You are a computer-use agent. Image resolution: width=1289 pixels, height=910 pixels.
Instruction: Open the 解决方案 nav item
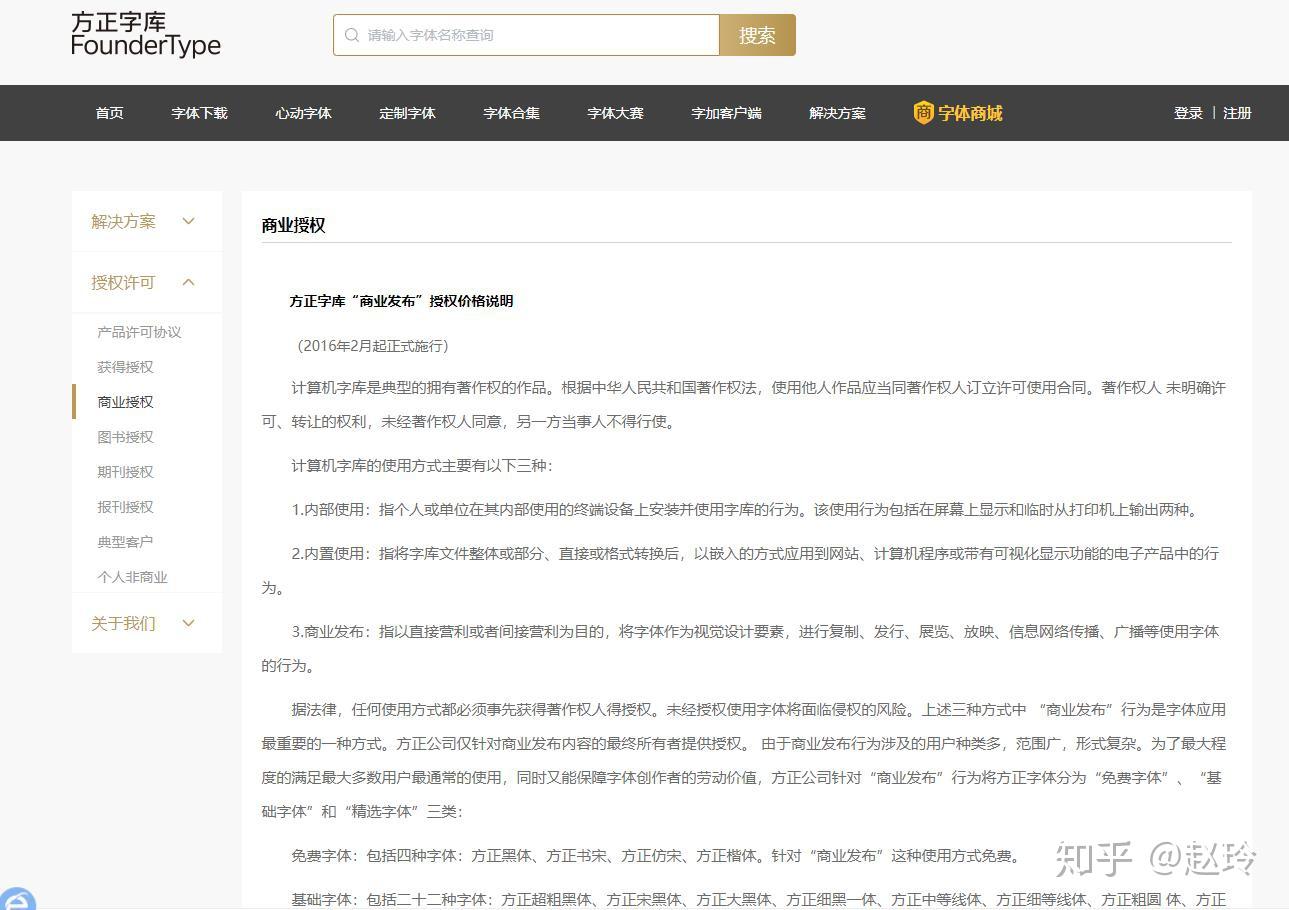pos(838,113)
